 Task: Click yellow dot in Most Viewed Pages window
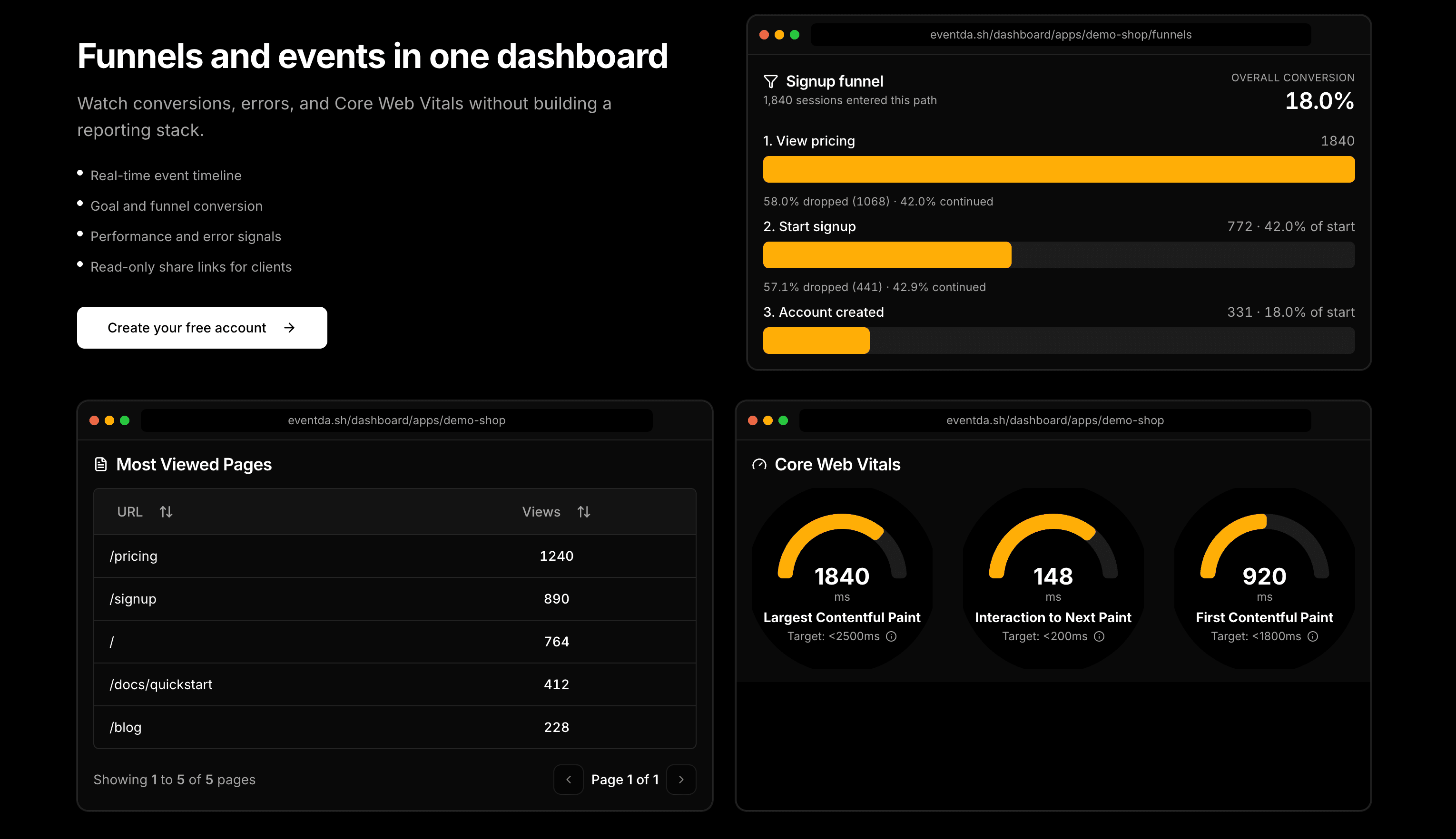point(109,420)
